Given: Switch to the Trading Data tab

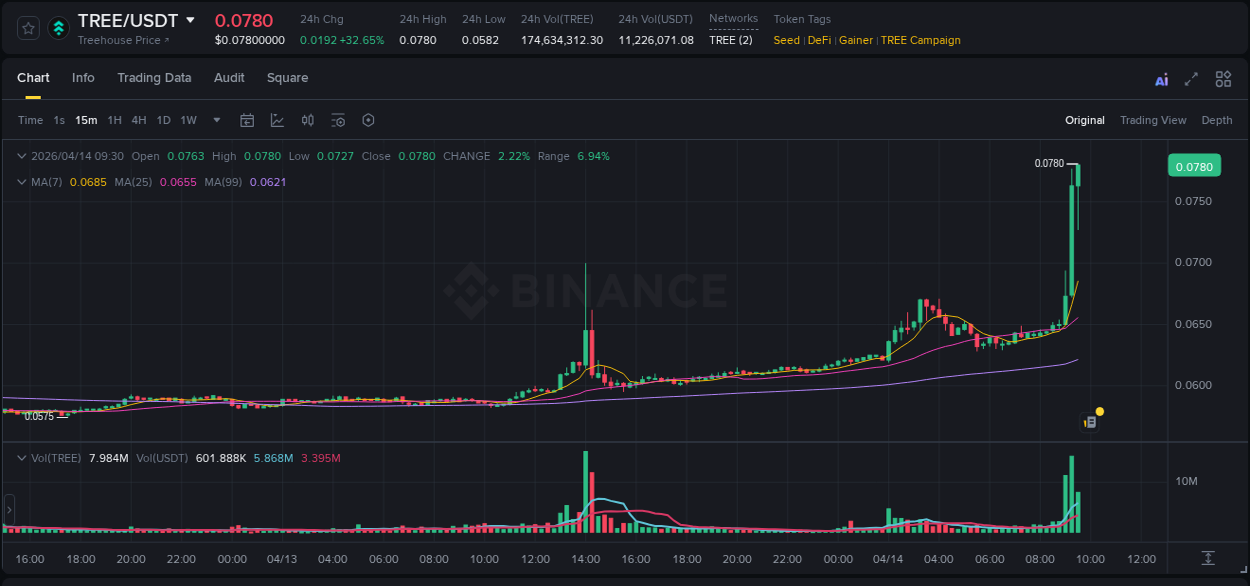Looking at the screenshot, I should [x=154, y=78].
